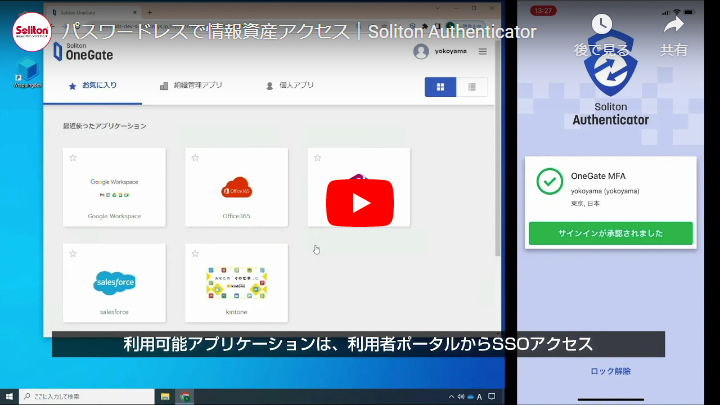Switch to grid view in OneGate
The image size is (720, 405).
[440, 86]
